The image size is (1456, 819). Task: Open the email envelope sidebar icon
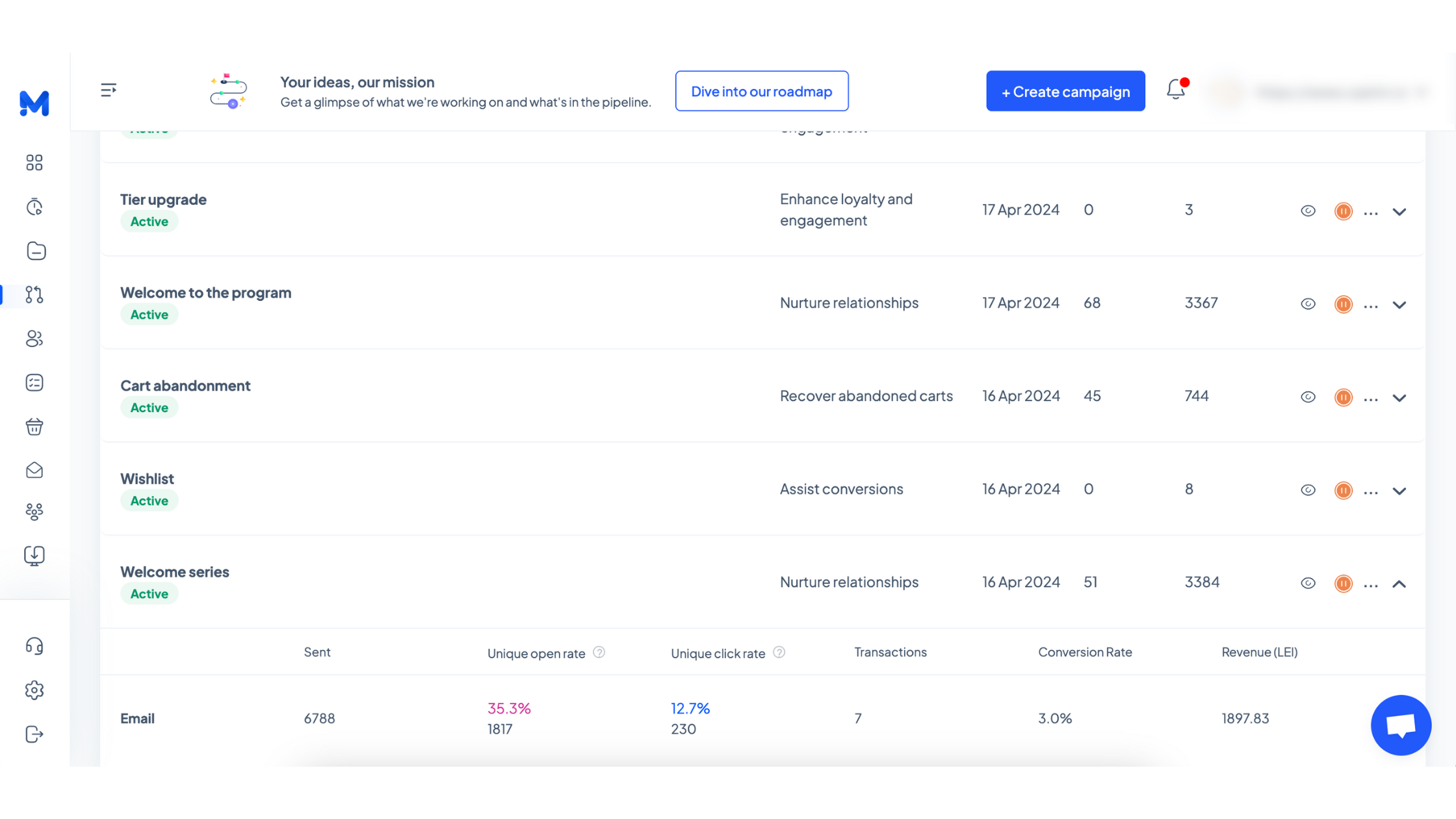[x=34, y=470]
